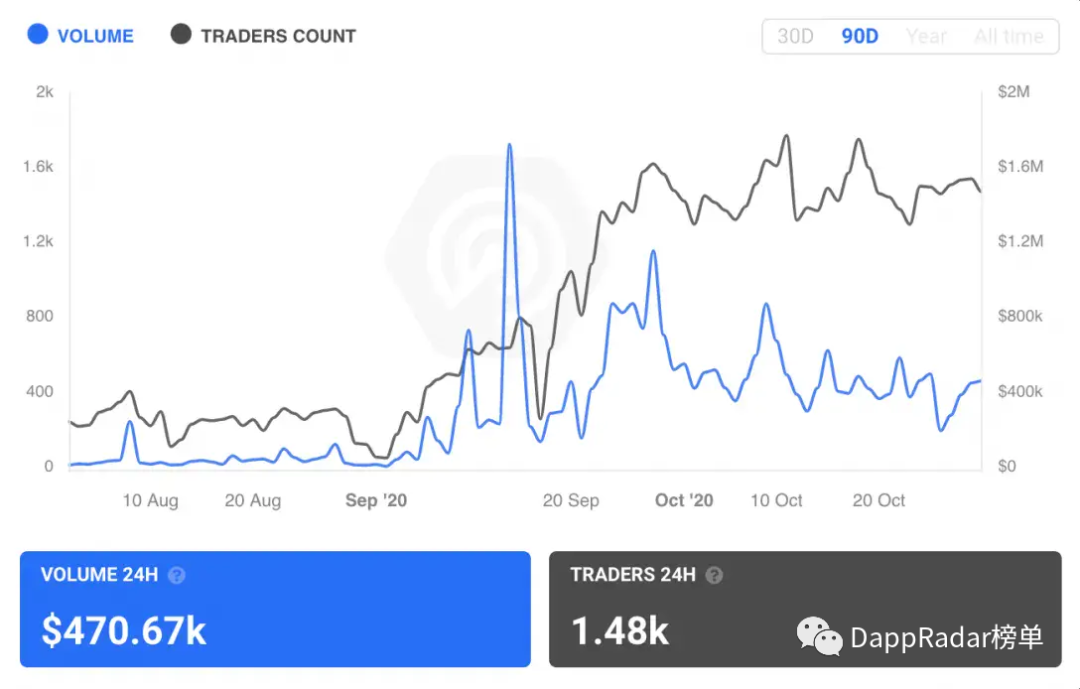Show All time chart range
Viewport: 1080px width, 689px height.
[1008, 36]
